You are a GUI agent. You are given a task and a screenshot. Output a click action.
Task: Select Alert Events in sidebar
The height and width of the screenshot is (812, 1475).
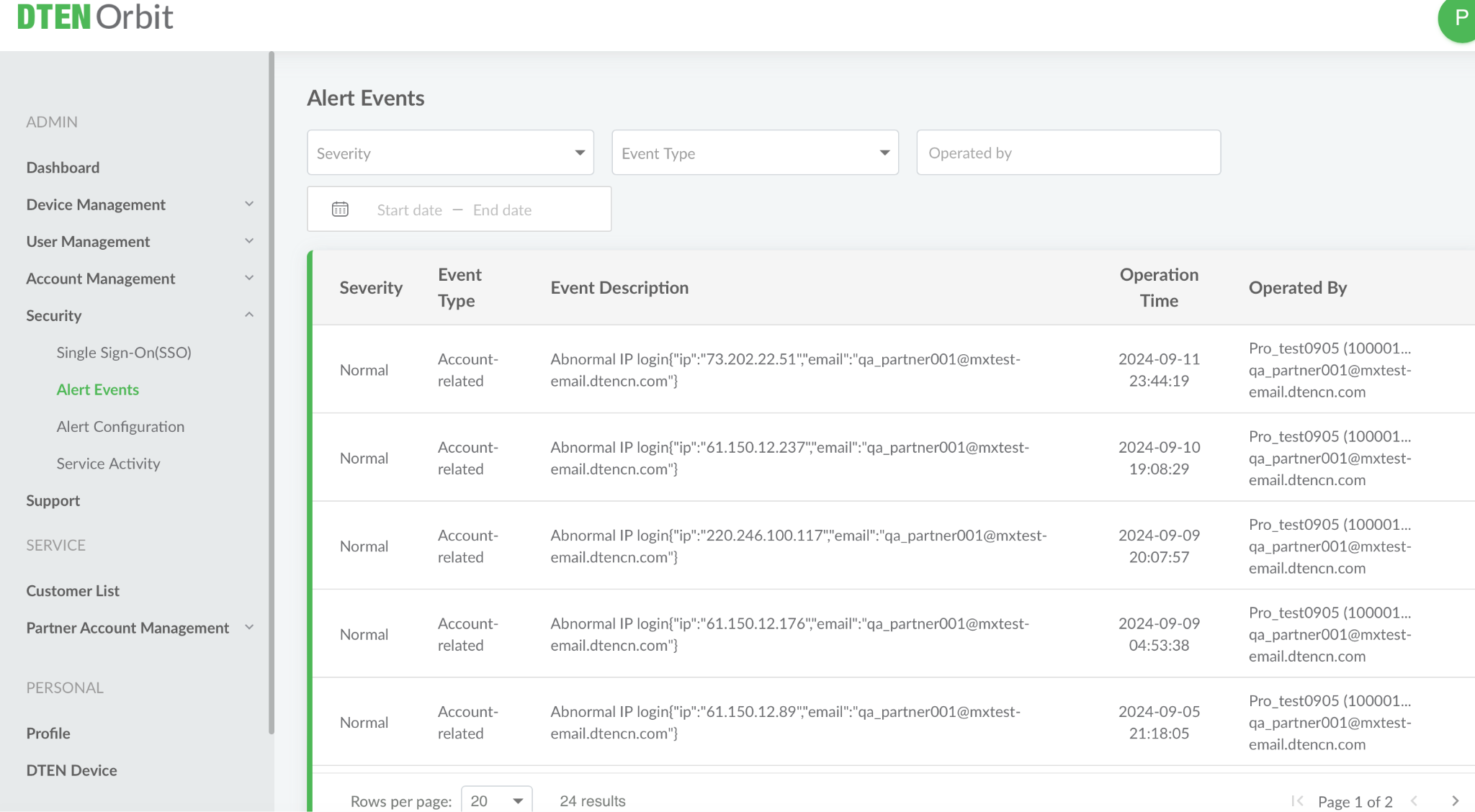click(98, 389)
